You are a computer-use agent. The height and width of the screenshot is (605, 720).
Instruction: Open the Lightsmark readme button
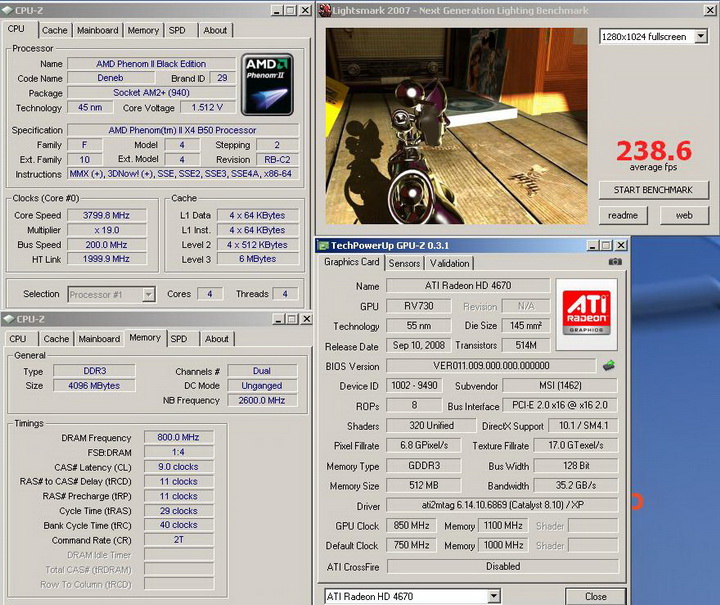point(623,215)
